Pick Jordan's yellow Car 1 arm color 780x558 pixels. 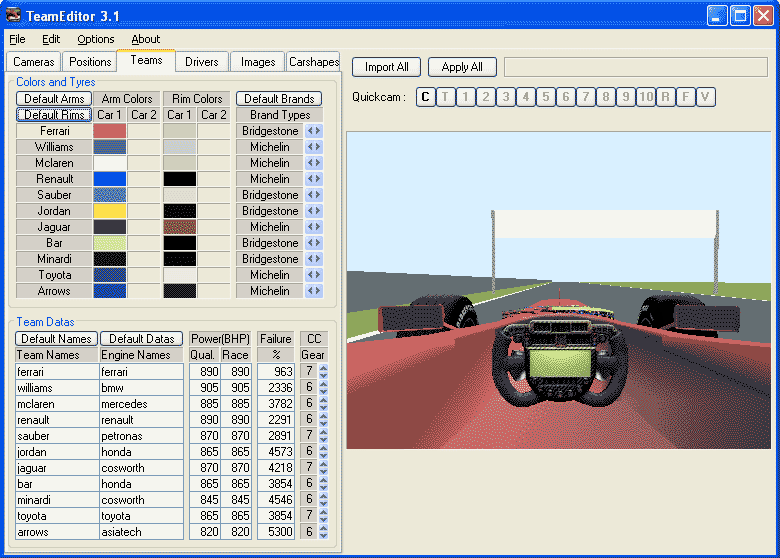pos(110,211)
